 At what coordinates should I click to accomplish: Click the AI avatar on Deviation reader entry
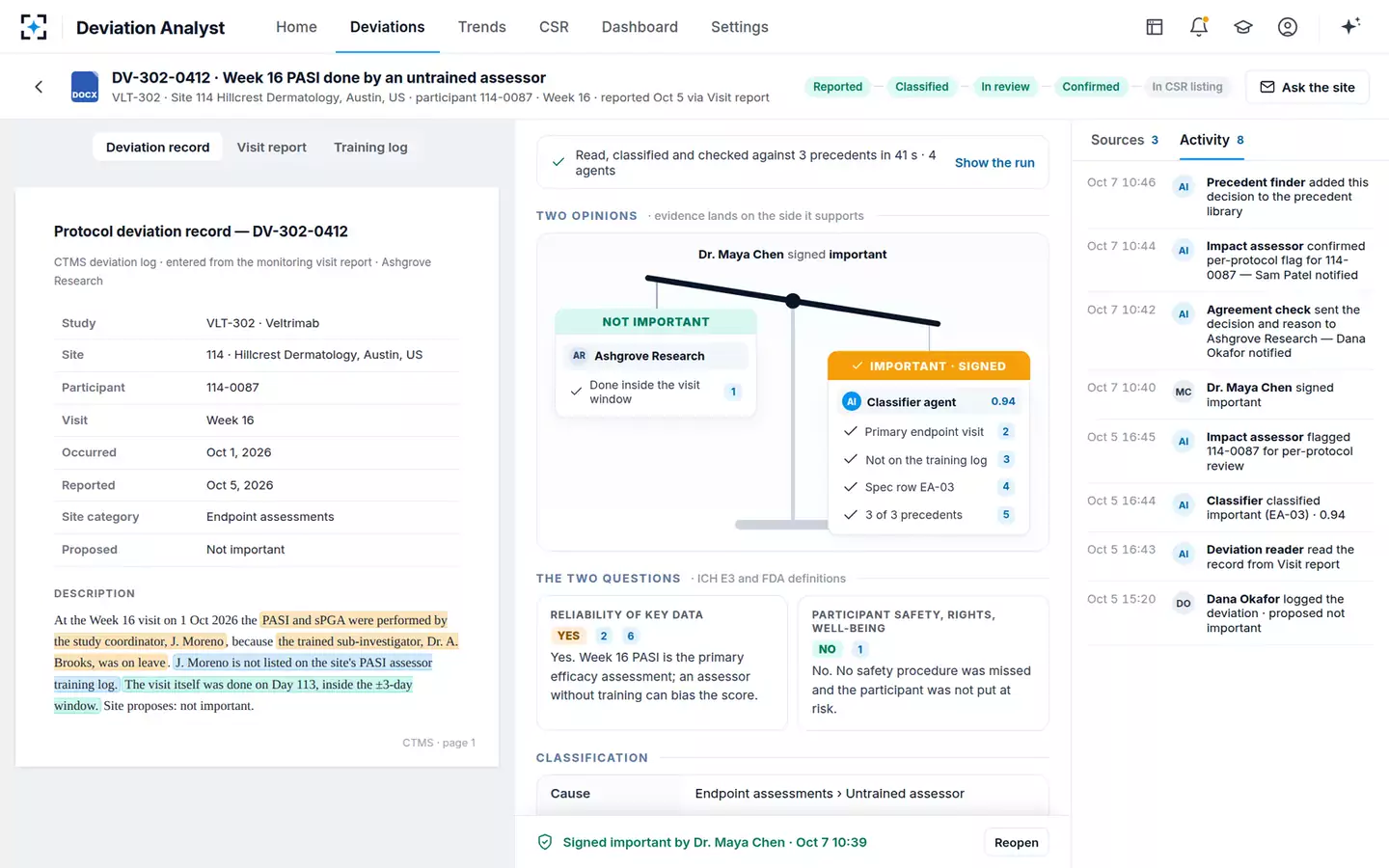(x=1184, y=554)
